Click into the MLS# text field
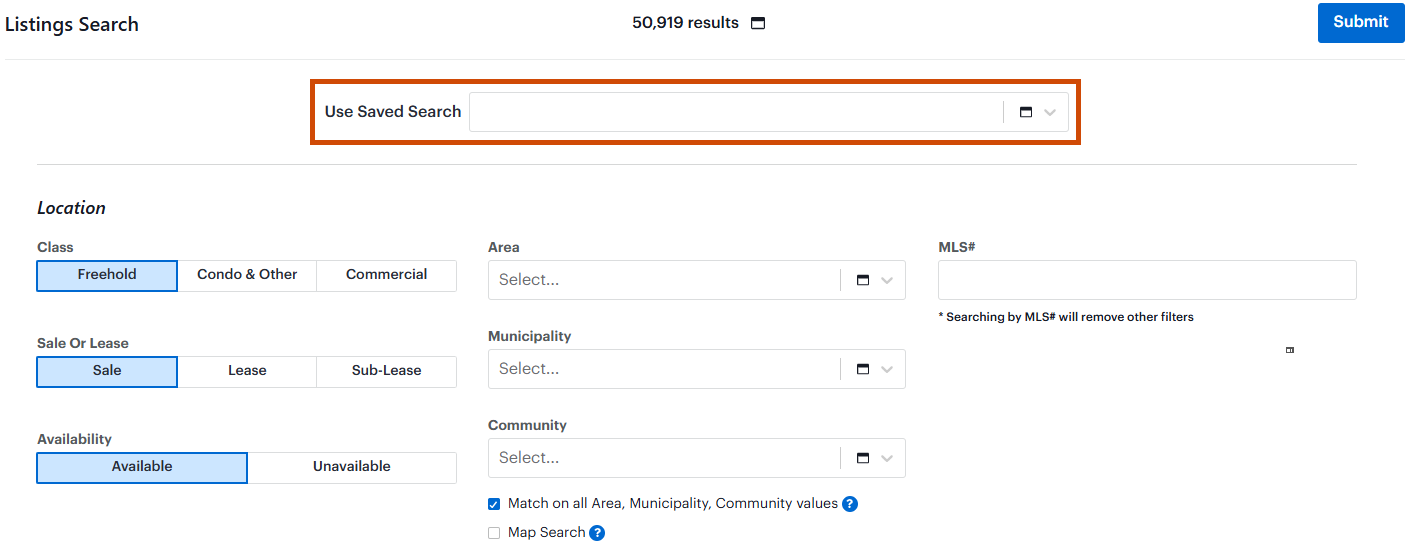 [1146, 280]
